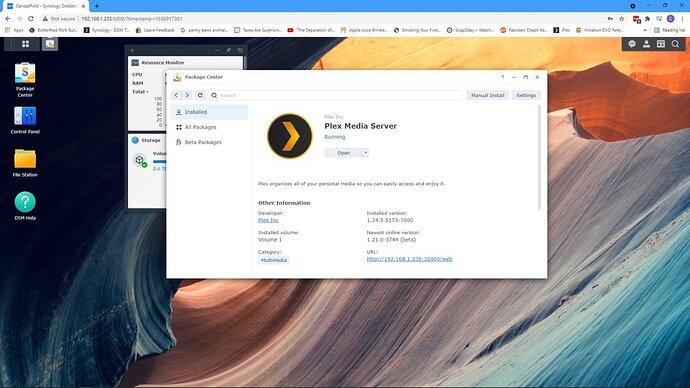Go forward in Package Center

point(187,95)
